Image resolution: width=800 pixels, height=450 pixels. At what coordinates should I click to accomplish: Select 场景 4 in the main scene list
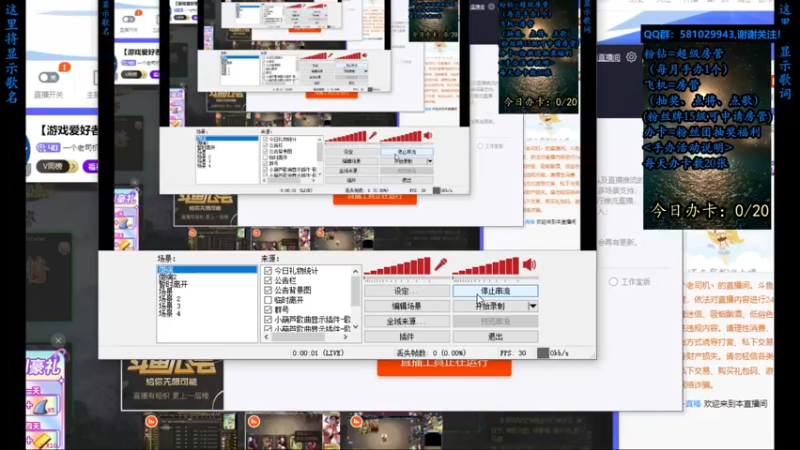pyautogui.click(x=169, y=313)
